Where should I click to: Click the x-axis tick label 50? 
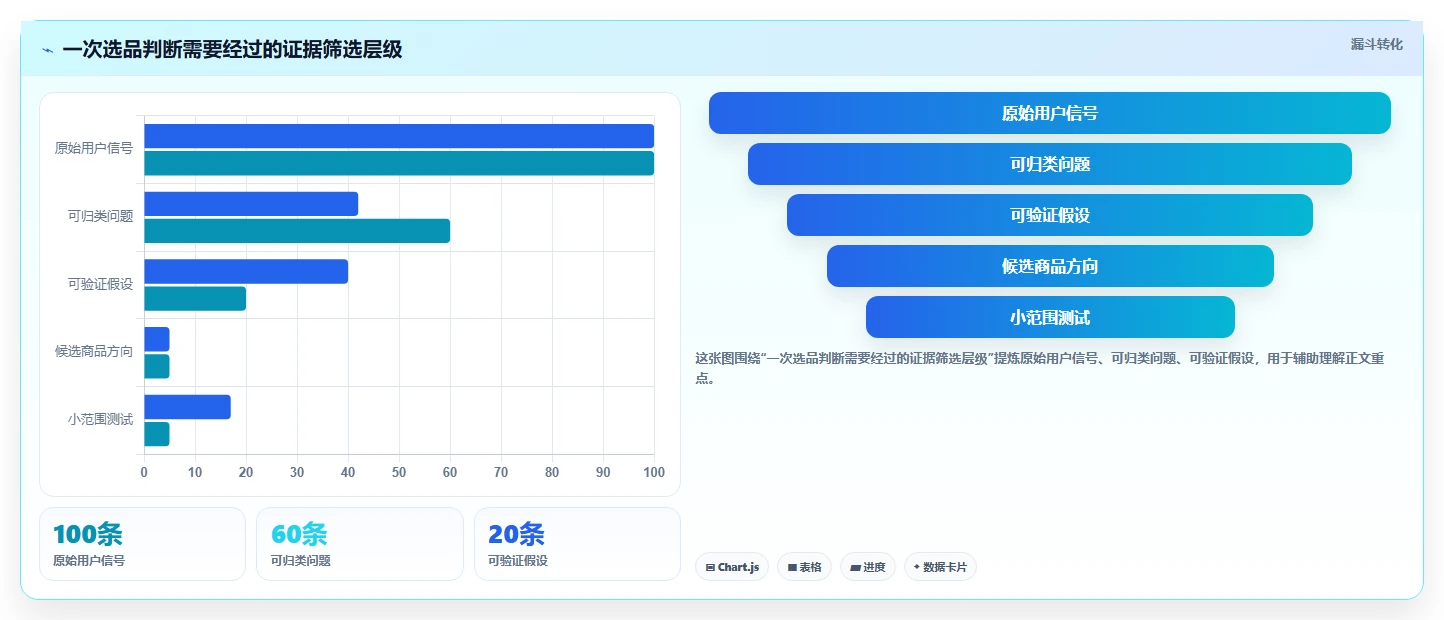(x=399, y=472)
